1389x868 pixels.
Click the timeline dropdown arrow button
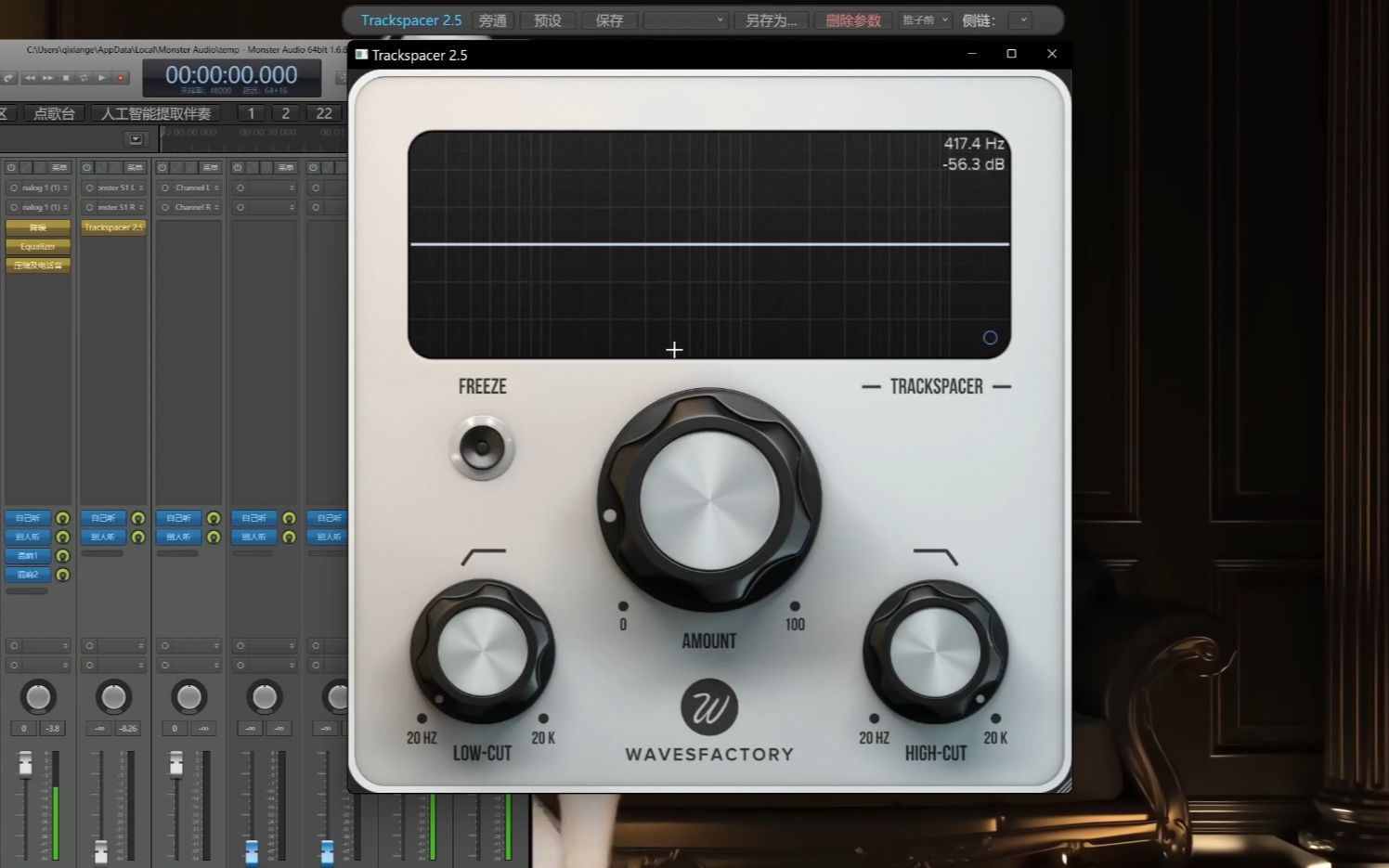[x=136, y=139]
